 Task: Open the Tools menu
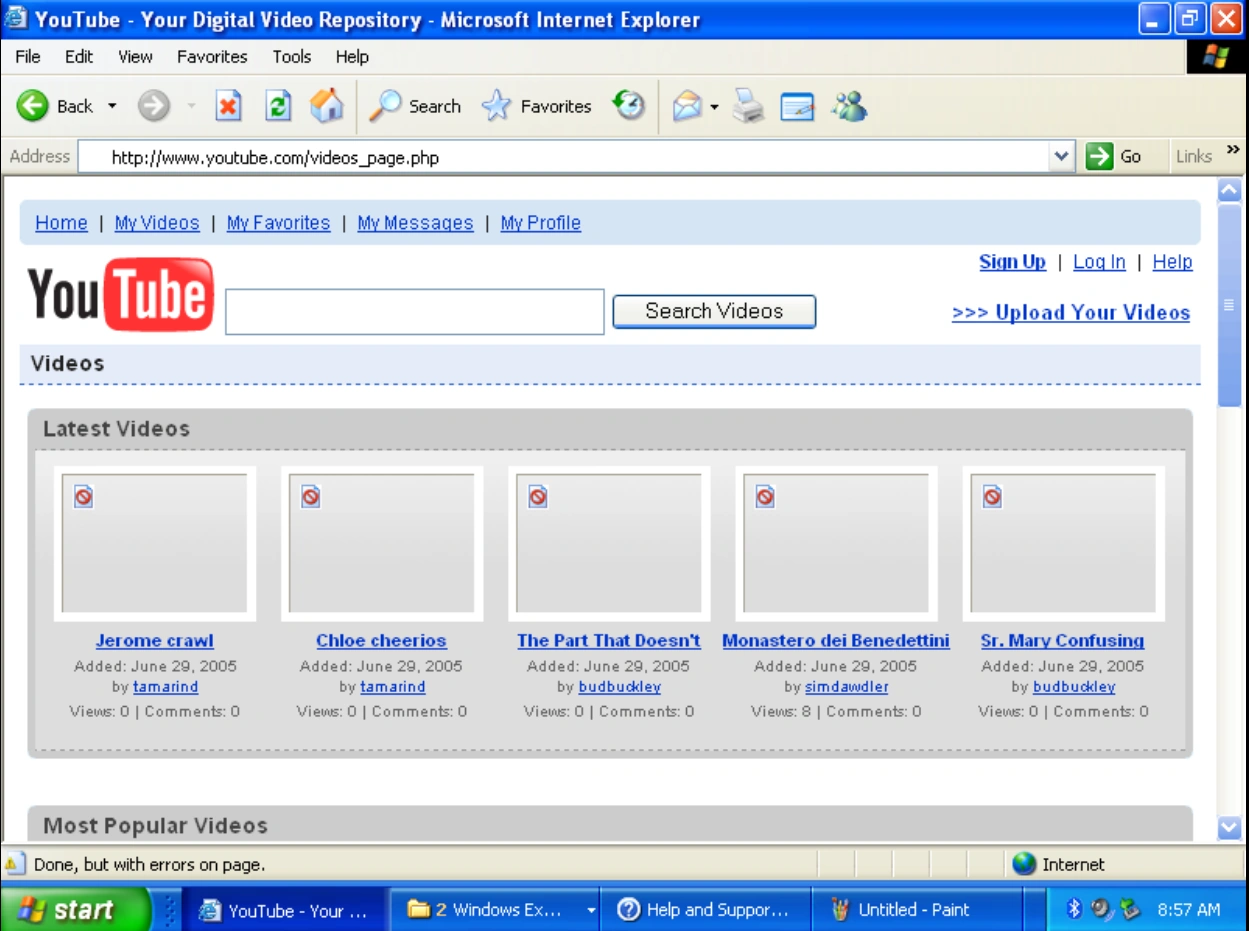[x=292, y=57]
